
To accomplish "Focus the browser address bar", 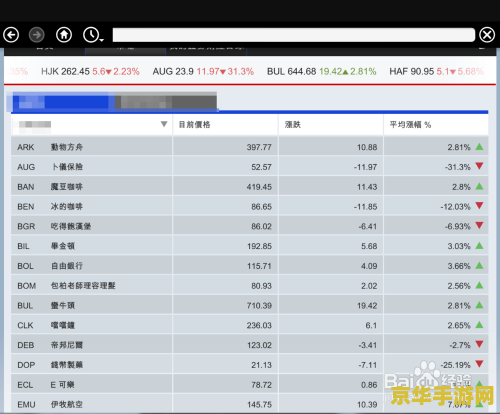I will [x=293, y=35].
